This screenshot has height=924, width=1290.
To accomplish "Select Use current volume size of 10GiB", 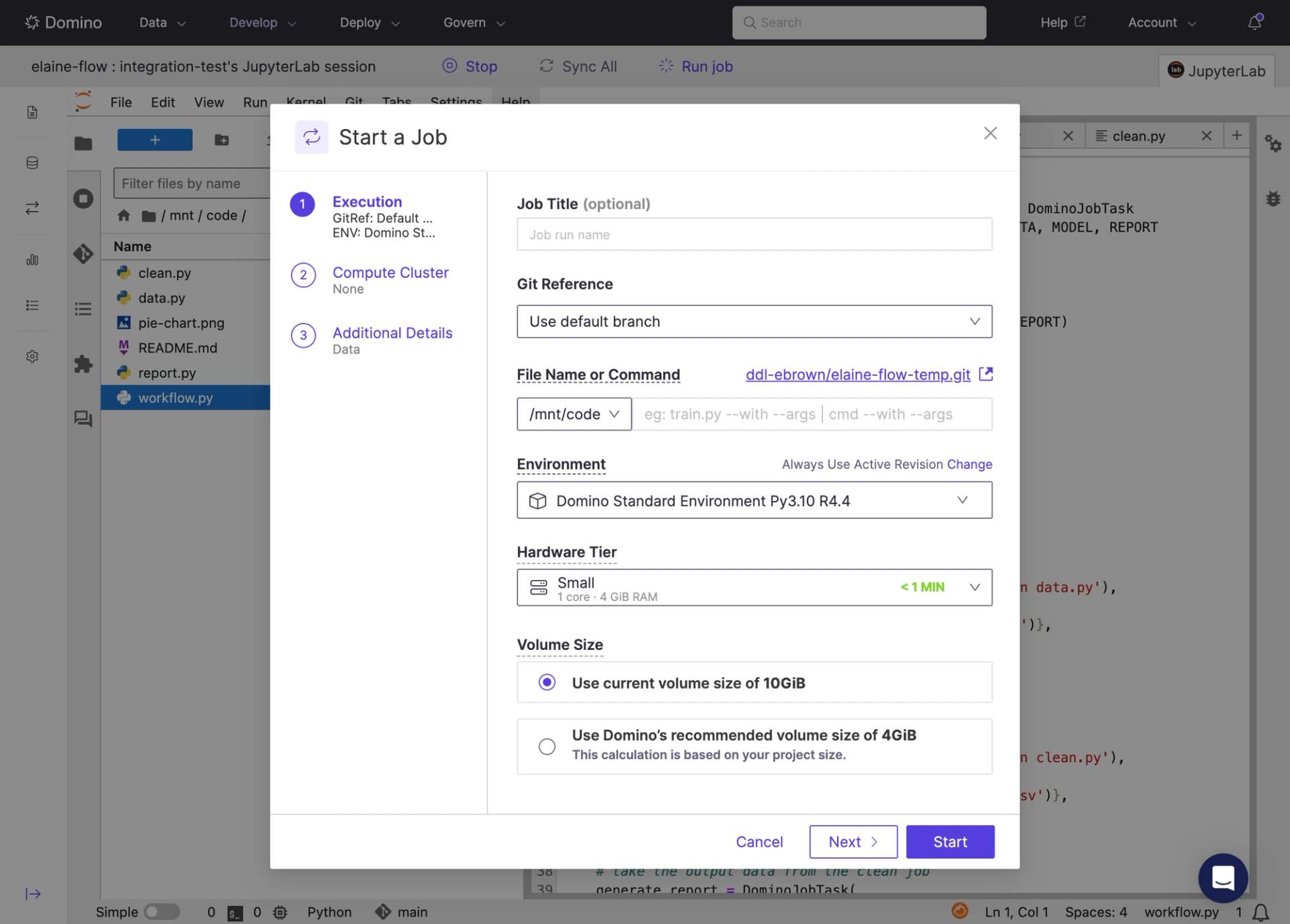I will pos(547,682).
